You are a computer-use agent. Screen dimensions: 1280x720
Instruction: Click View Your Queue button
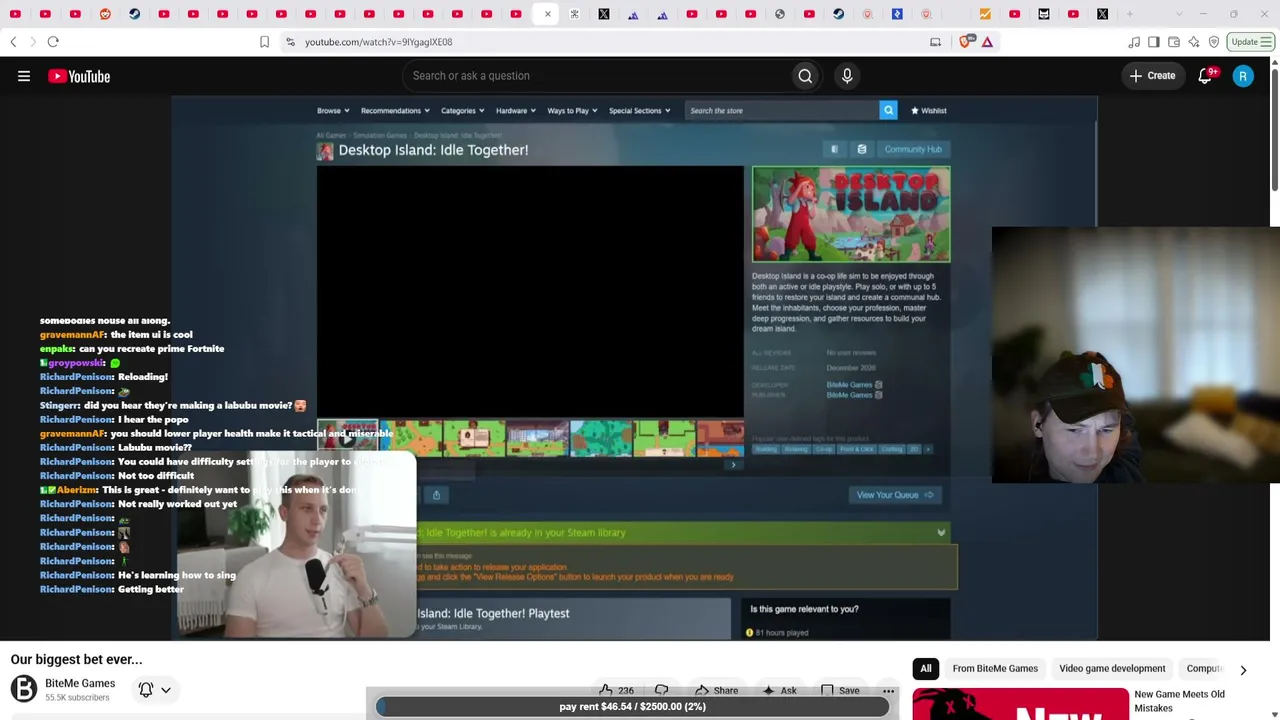coord(894,495)
